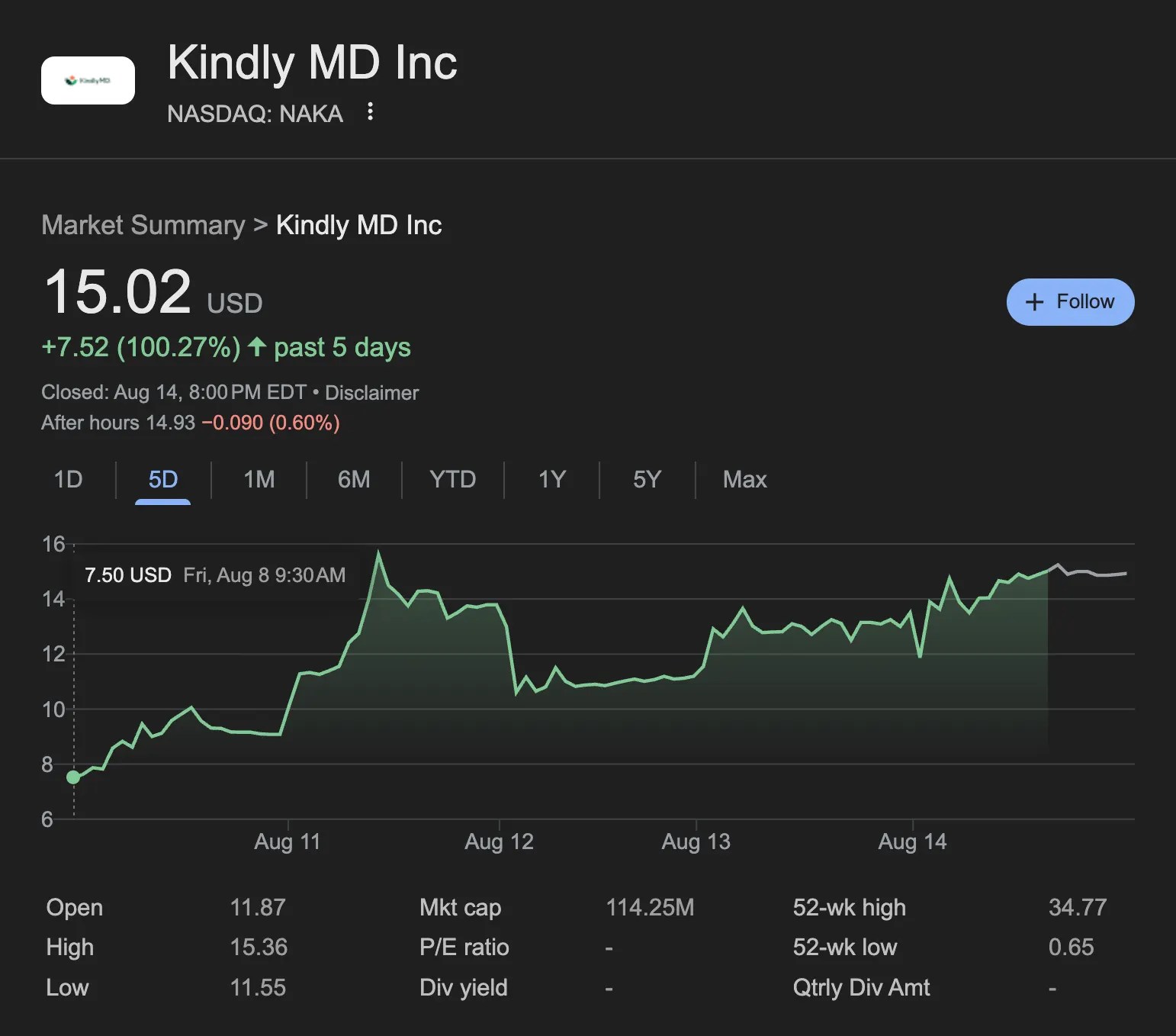The width and height of the screenshot is (1176, 1036).
Task: Click the plus Follow button
Action: [x=1070, y=302]
